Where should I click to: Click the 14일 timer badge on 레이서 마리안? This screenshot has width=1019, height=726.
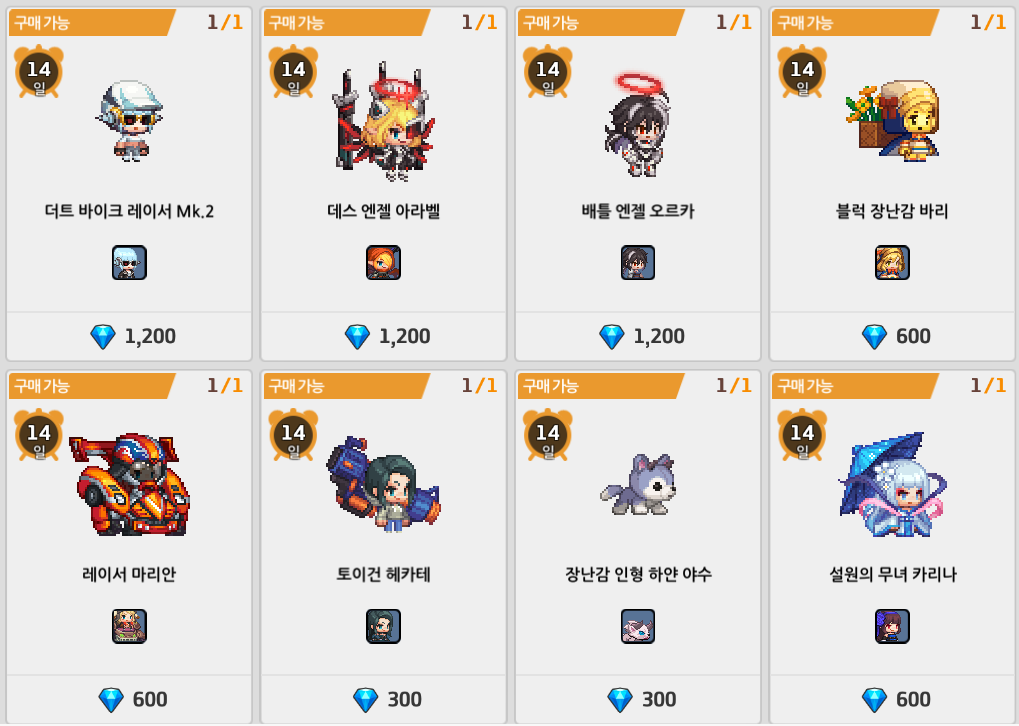point(39,435)
